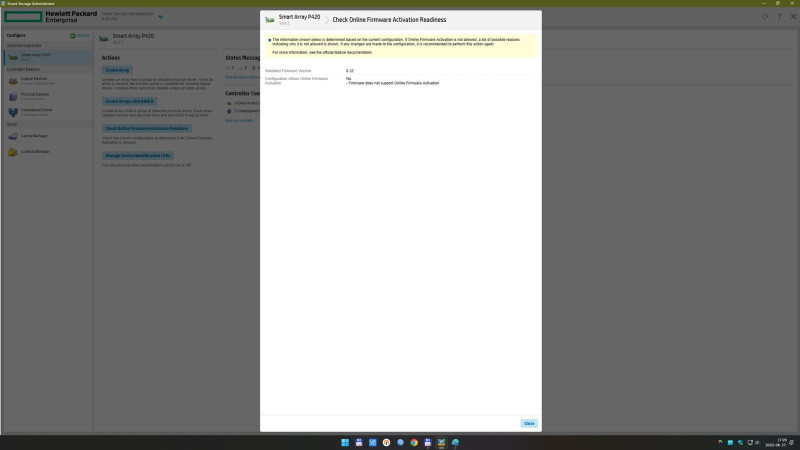Click the Physical Devices icon

[x=13, y=96]
